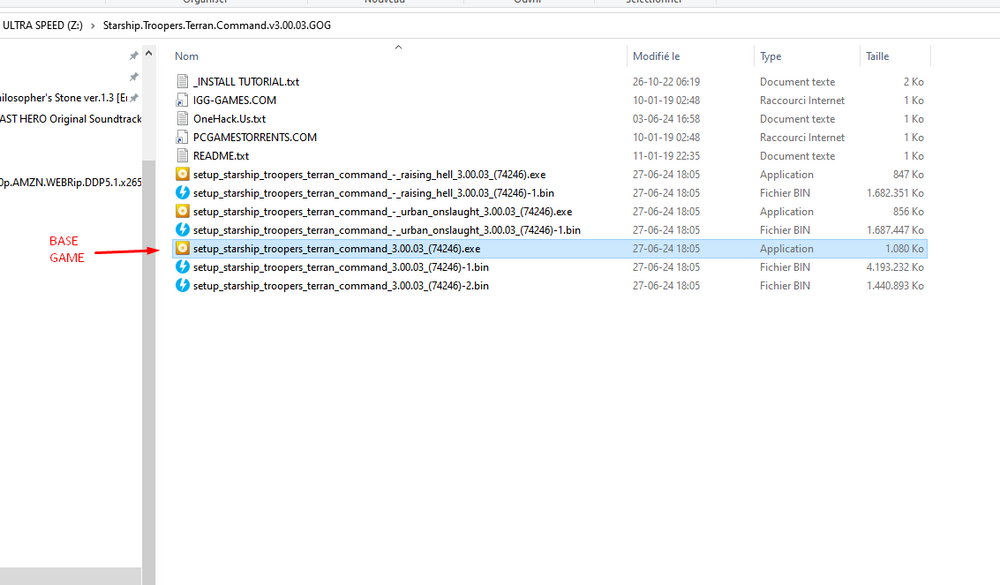This screenshot has width=1000, height=585.
Task: Click the urban_onslaught -1.bin file icon
Action: pyautogui.click(x=182, y=230)
